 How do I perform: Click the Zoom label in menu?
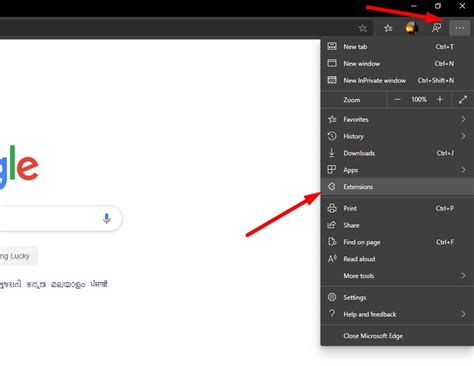[352, 100]
